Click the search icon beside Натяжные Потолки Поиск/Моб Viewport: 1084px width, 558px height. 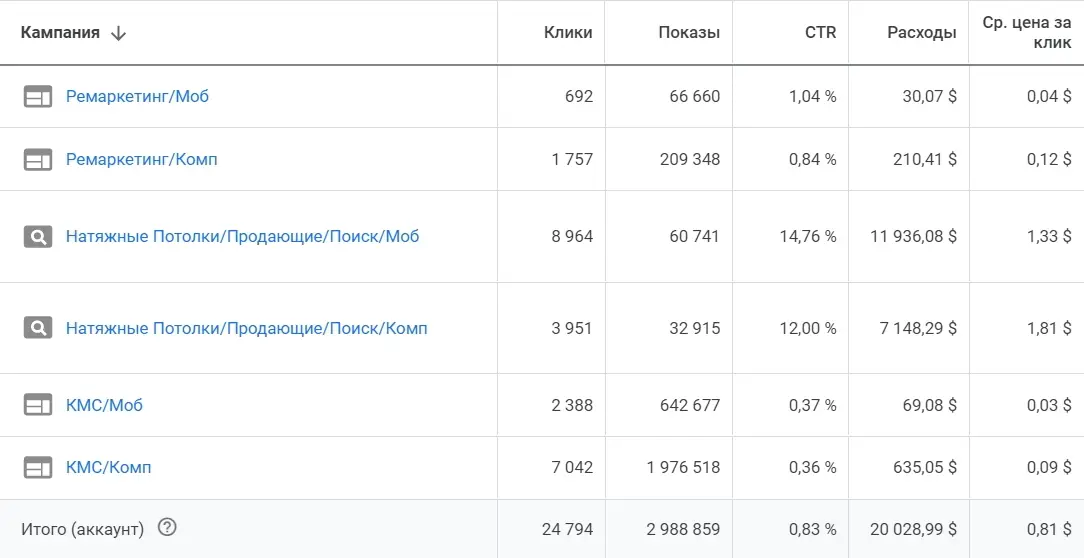(x=38, y=237)
